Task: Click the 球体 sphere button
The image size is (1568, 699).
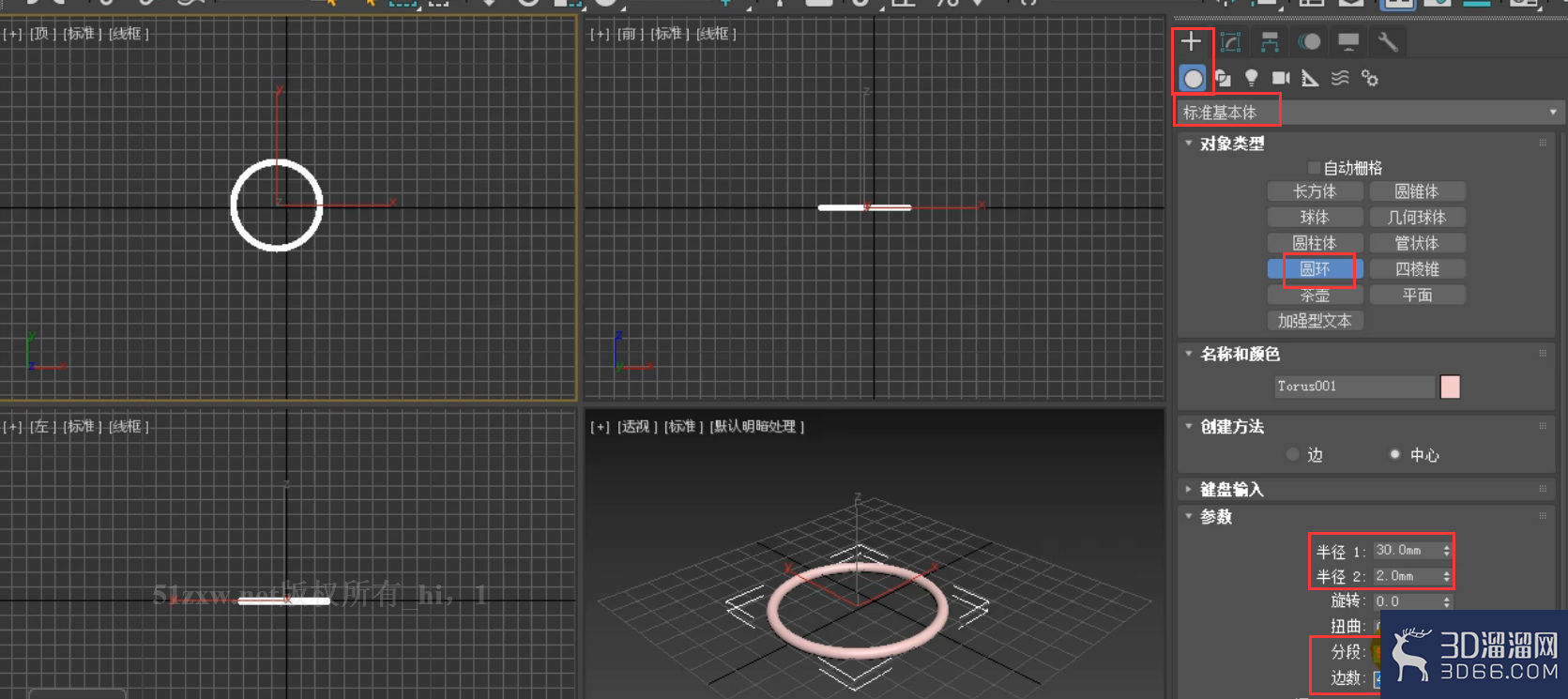Action: coord(1315,218)
